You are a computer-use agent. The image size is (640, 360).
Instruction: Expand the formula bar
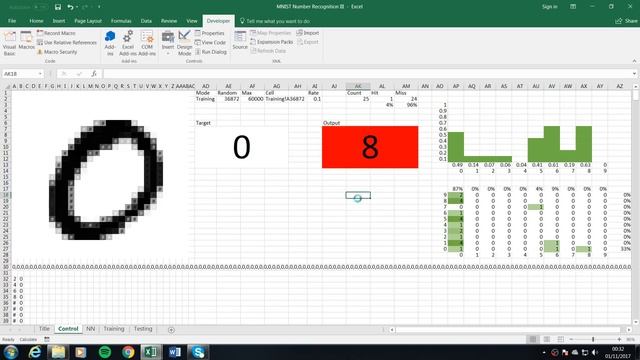(634, 74)
